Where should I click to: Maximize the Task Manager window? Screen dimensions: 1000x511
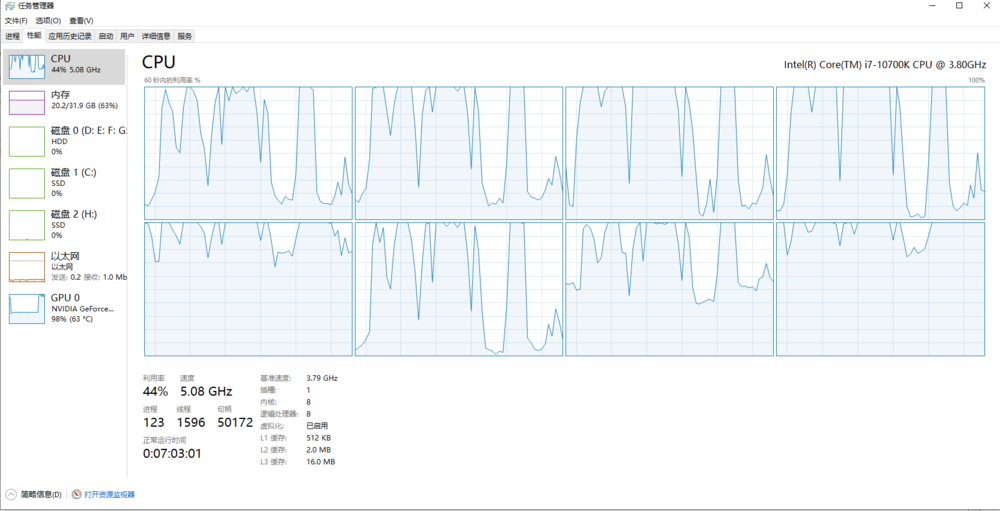[959, 6]
